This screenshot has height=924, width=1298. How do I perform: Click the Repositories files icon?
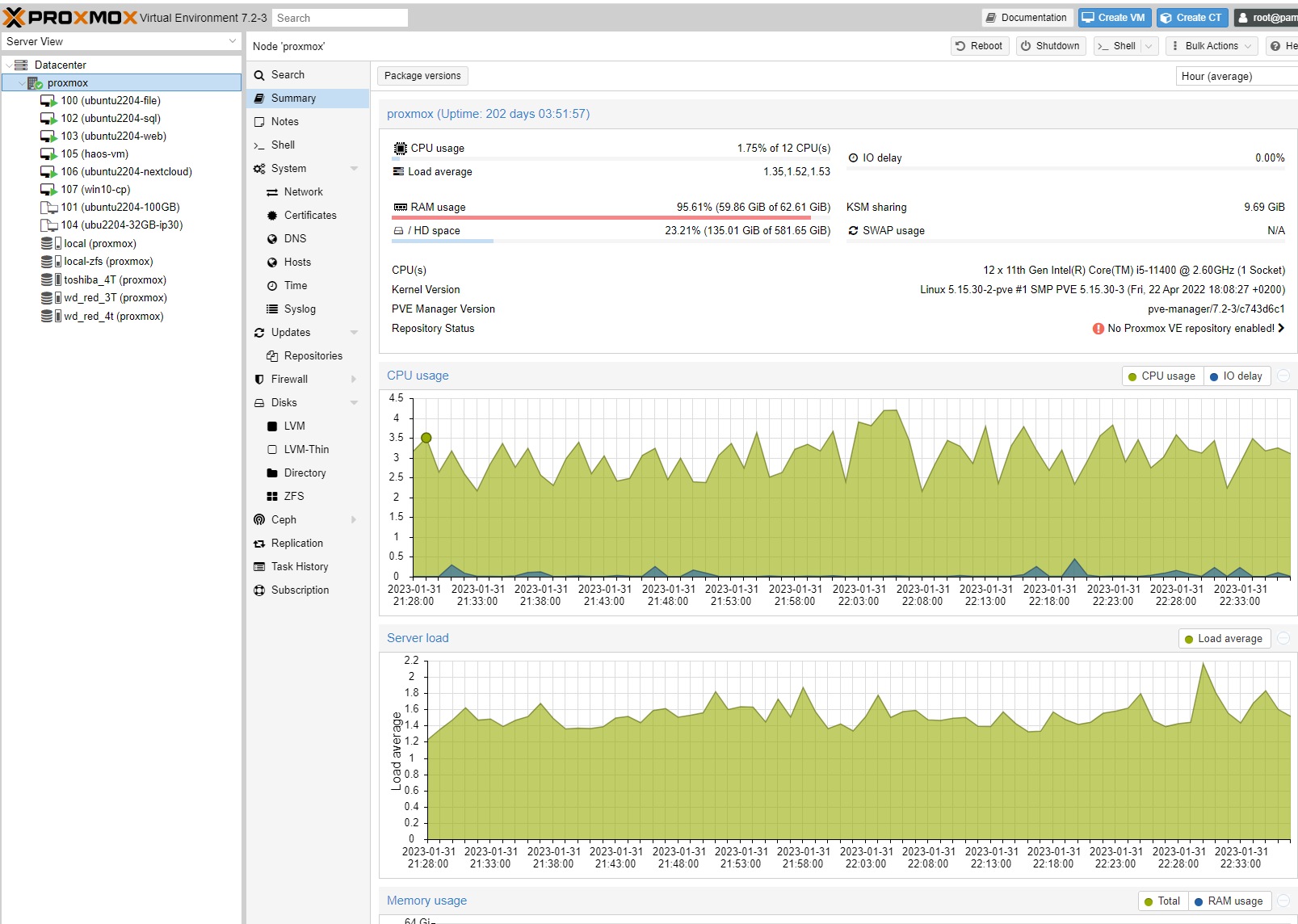pos(272,356)
